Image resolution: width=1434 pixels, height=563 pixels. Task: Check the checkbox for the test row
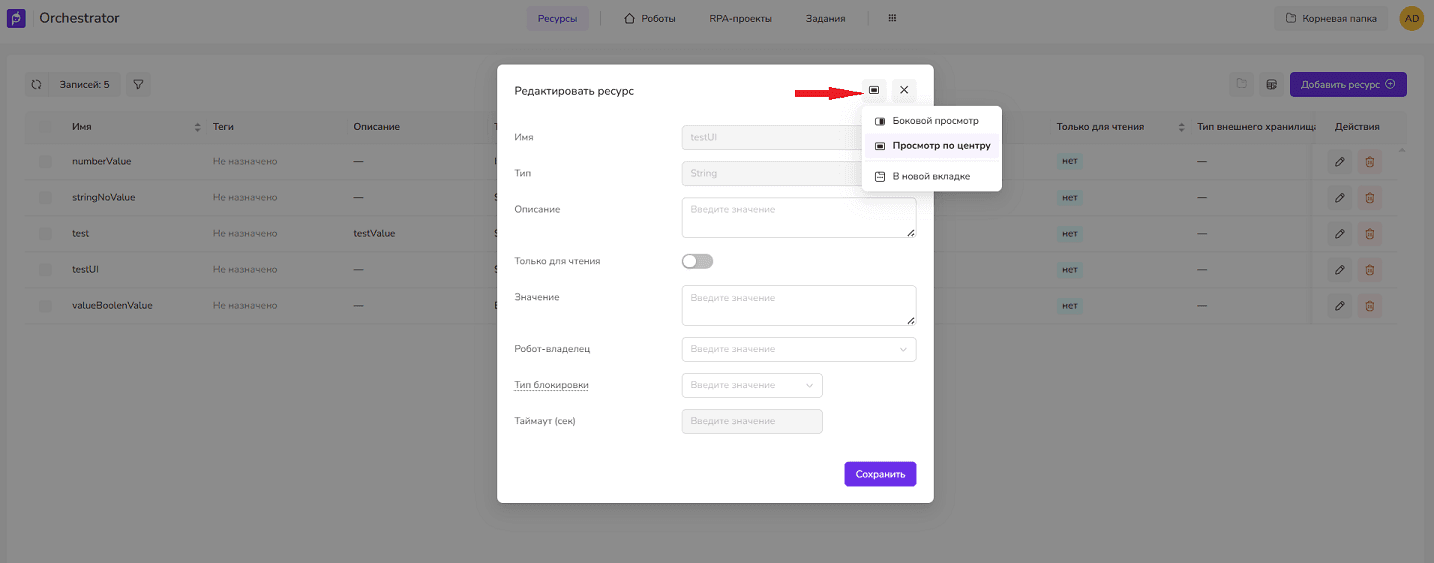[x=45, y=234]
